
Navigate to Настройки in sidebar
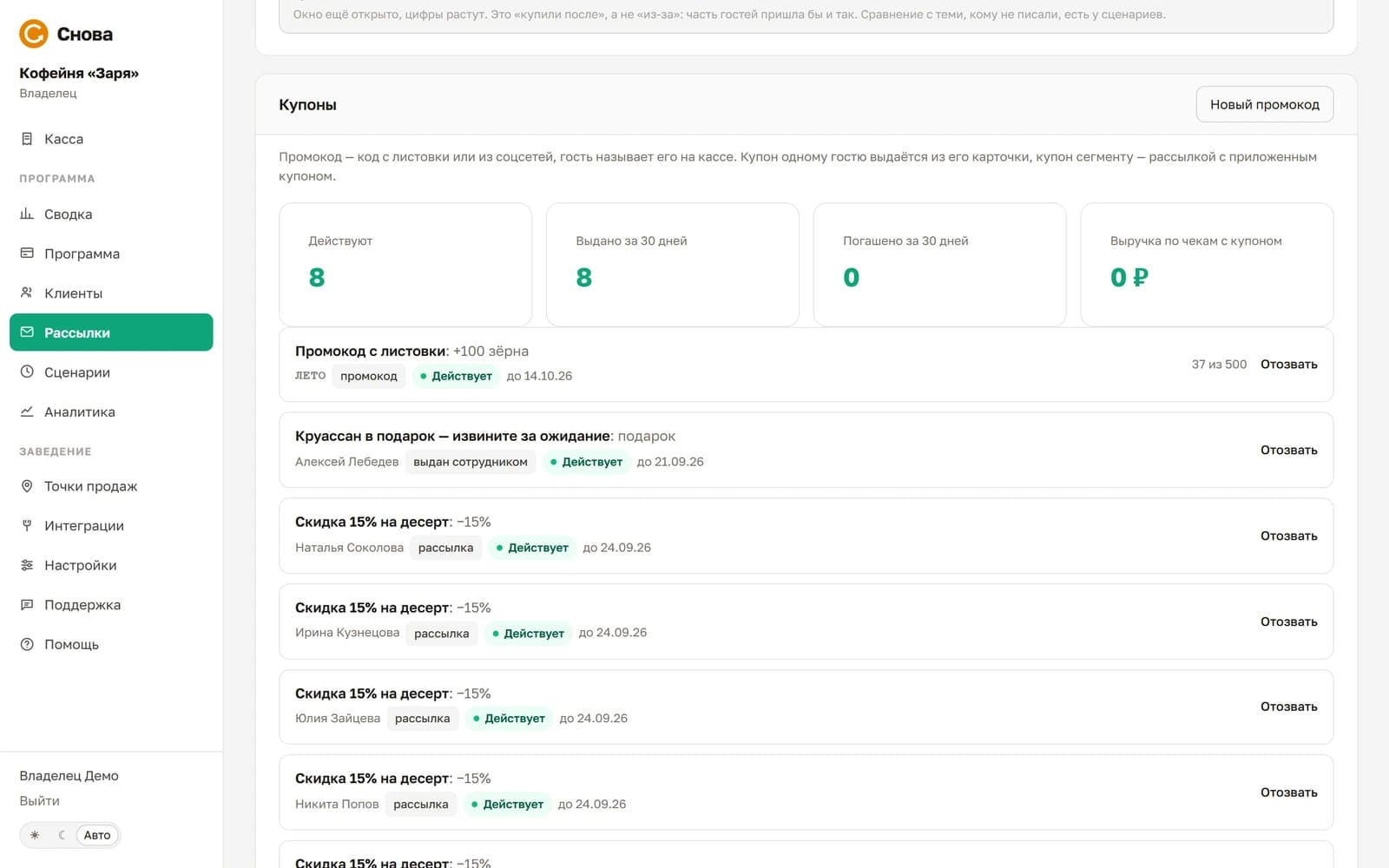pos(111,565)
